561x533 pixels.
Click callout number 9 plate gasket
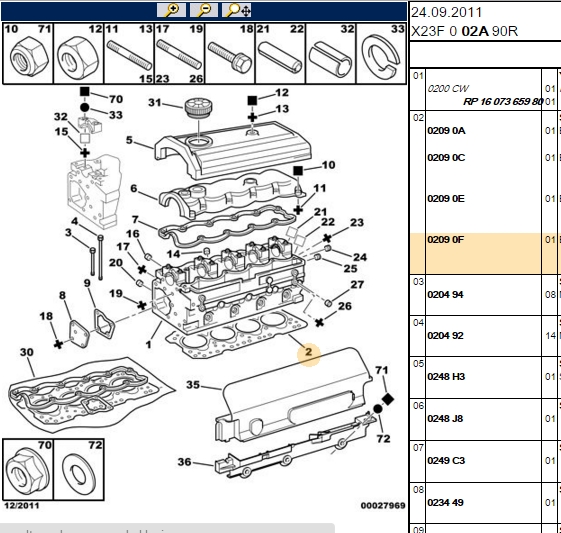tap(87, 283)
